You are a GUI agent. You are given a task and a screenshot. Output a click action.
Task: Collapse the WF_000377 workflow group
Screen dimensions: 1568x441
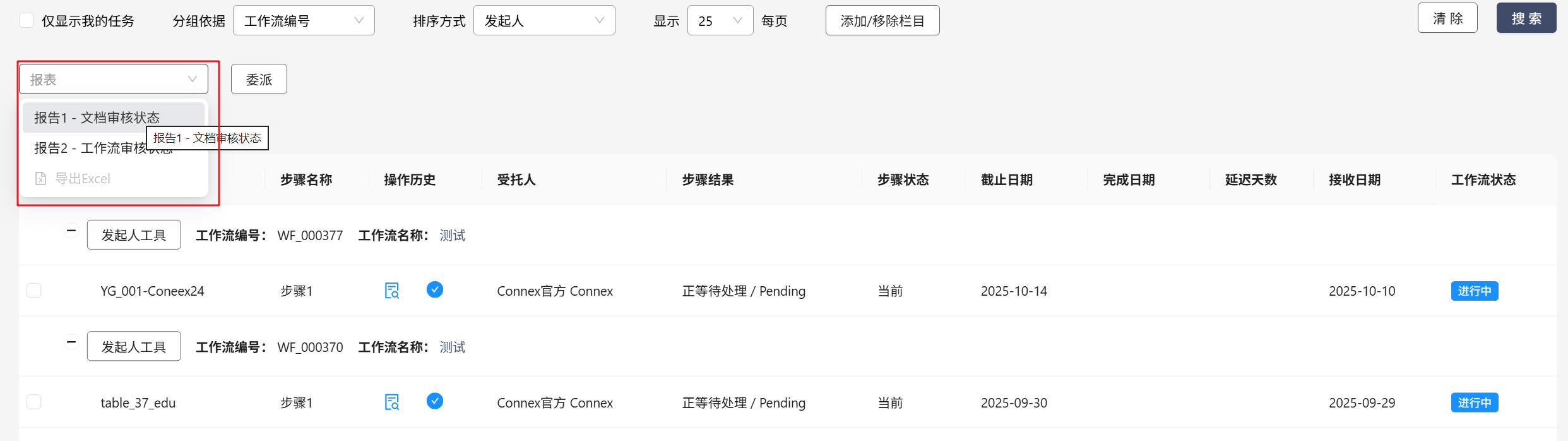71,231
